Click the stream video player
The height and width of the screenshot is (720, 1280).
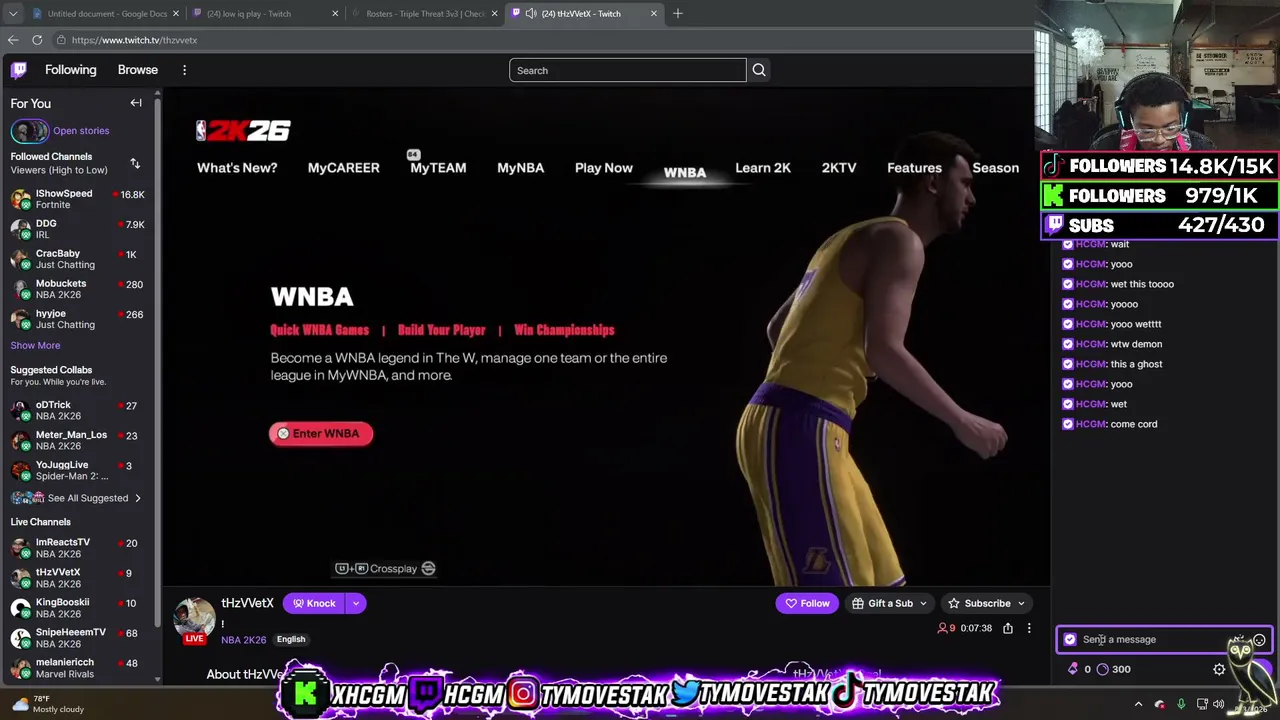click(605, 337)
